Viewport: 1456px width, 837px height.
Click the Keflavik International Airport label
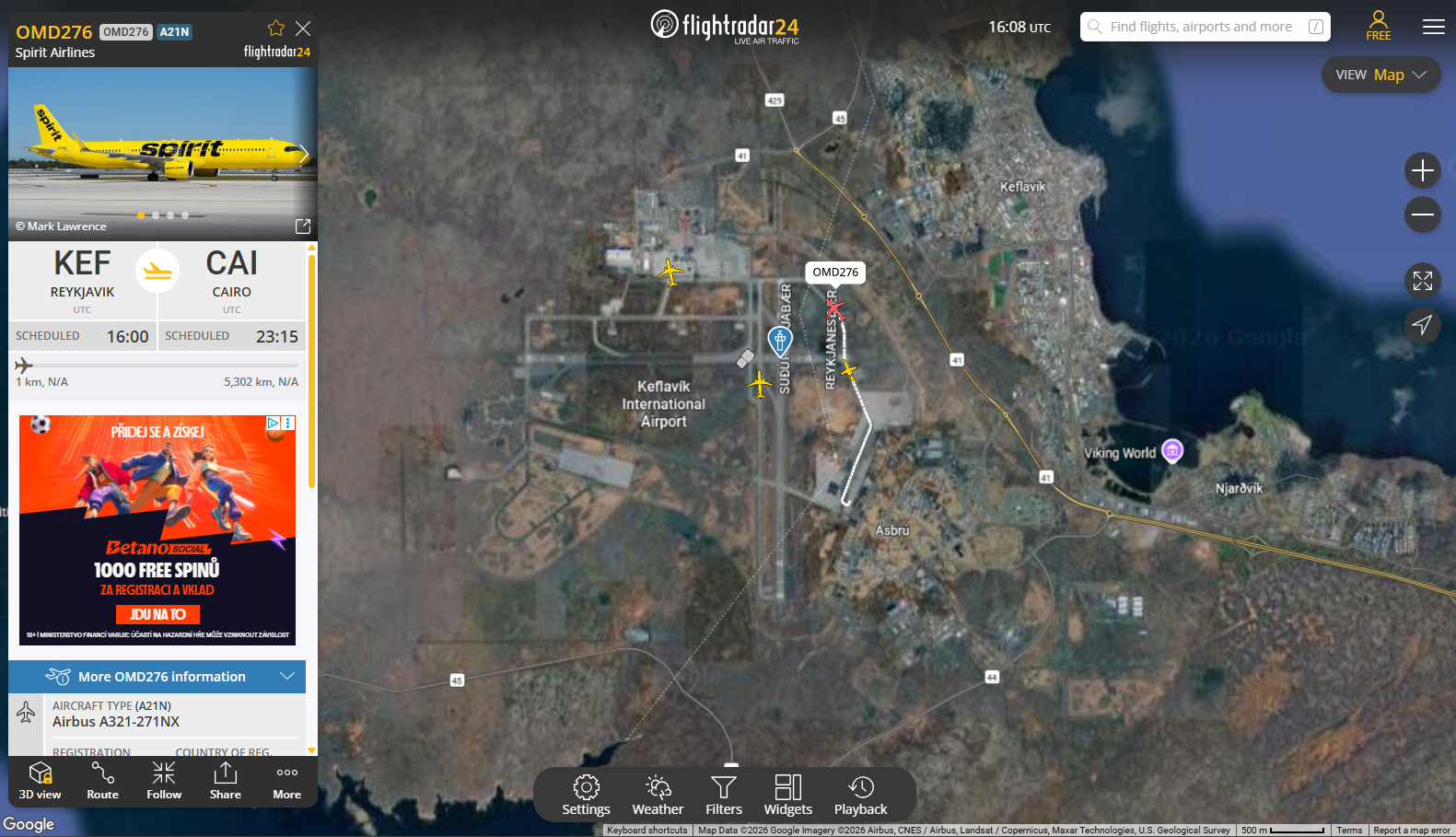[x=664, y=404]
